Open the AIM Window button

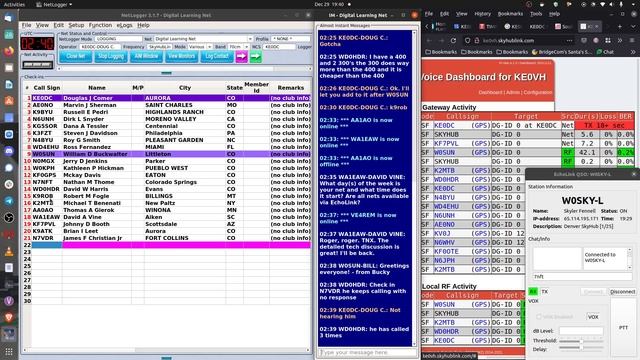146,56
